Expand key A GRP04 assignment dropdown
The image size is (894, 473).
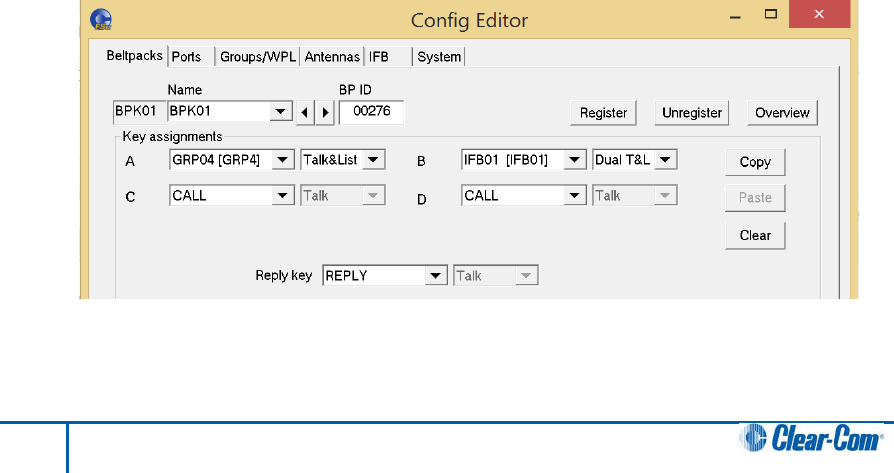pos(282,160)
